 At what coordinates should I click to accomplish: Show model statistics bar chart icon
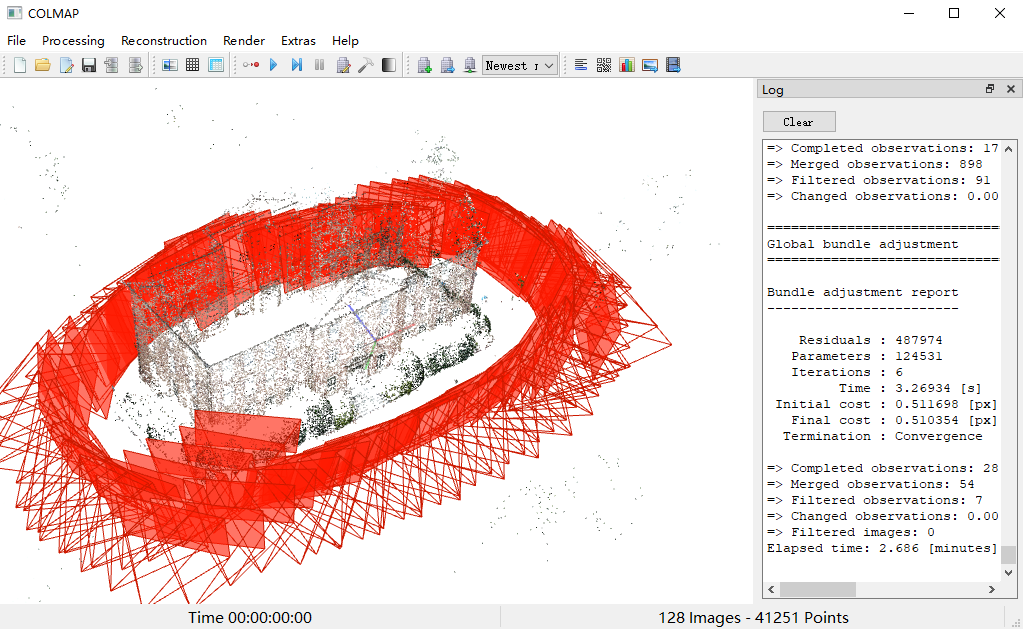[x=627, y=65]
